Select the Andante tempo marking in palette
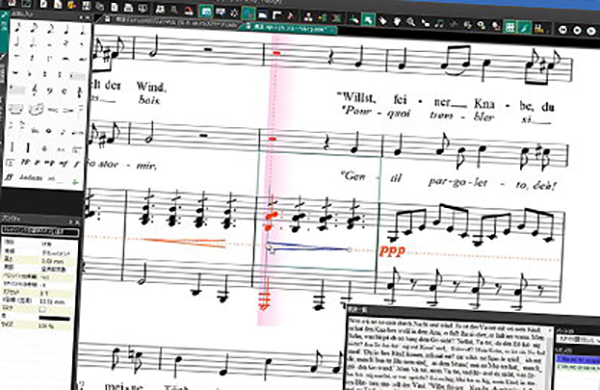Screen dimensions: 600x390 click(x=30, y=178)
